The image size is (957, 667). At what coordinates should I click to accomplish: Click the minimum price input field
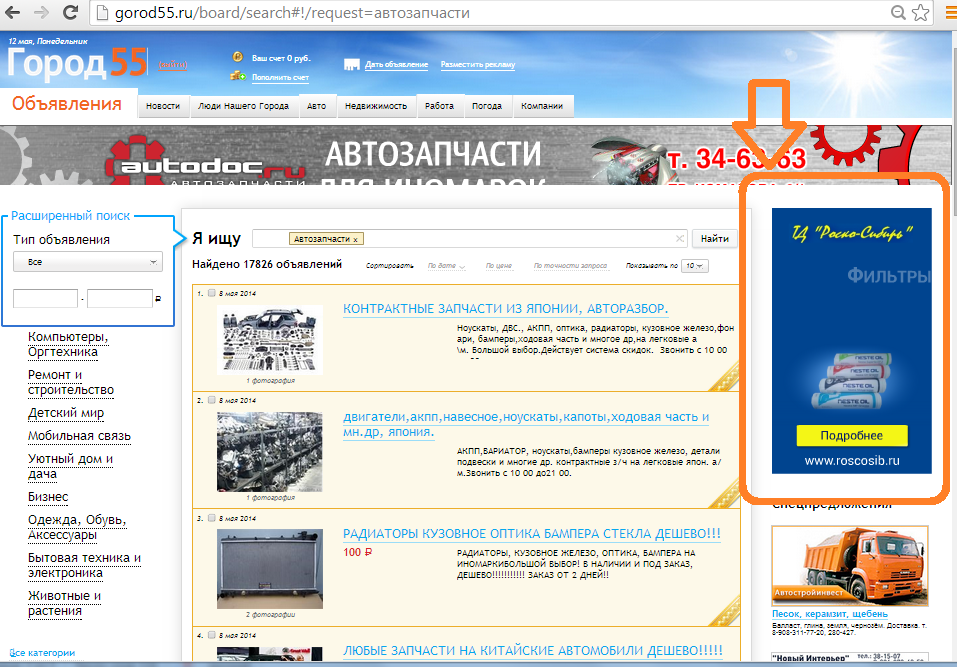[x=46, y=298]
